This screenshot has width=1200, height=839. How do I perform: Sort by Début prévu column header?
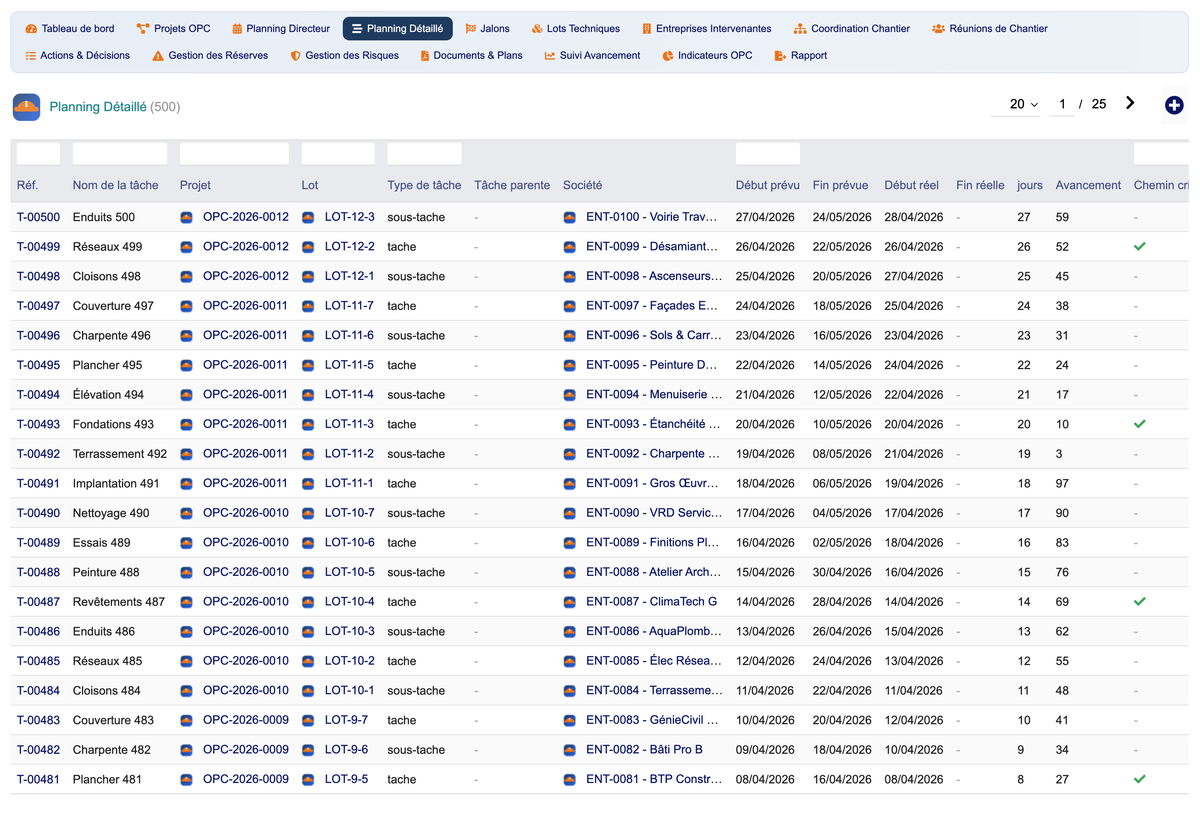[768, 185]
